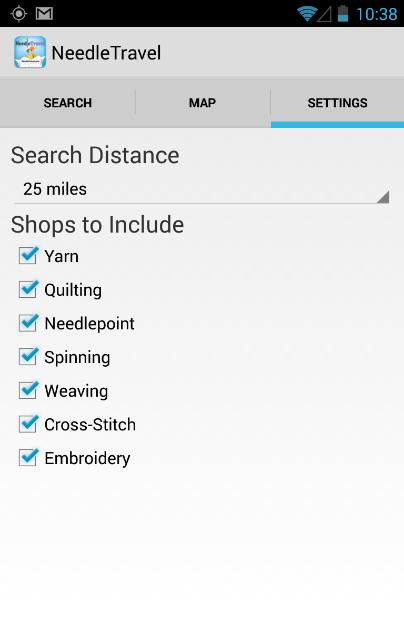Disable the Needlepoint shops checkbox
The height and width of the screenshot is (622, 404).
click(29, 323)
